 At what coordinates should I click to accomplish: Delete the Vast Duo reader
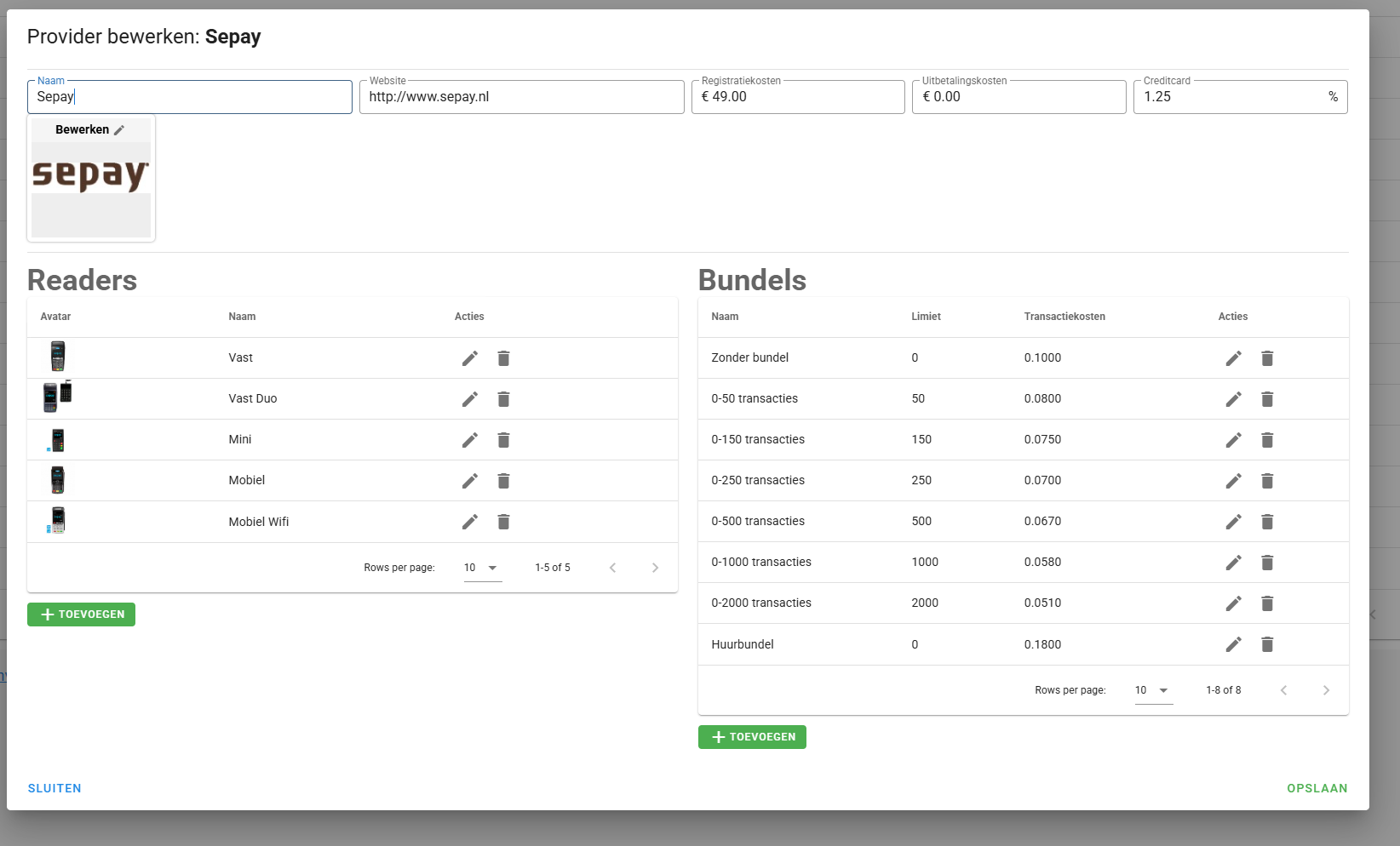pyautogui.click(x=503, y=399)
